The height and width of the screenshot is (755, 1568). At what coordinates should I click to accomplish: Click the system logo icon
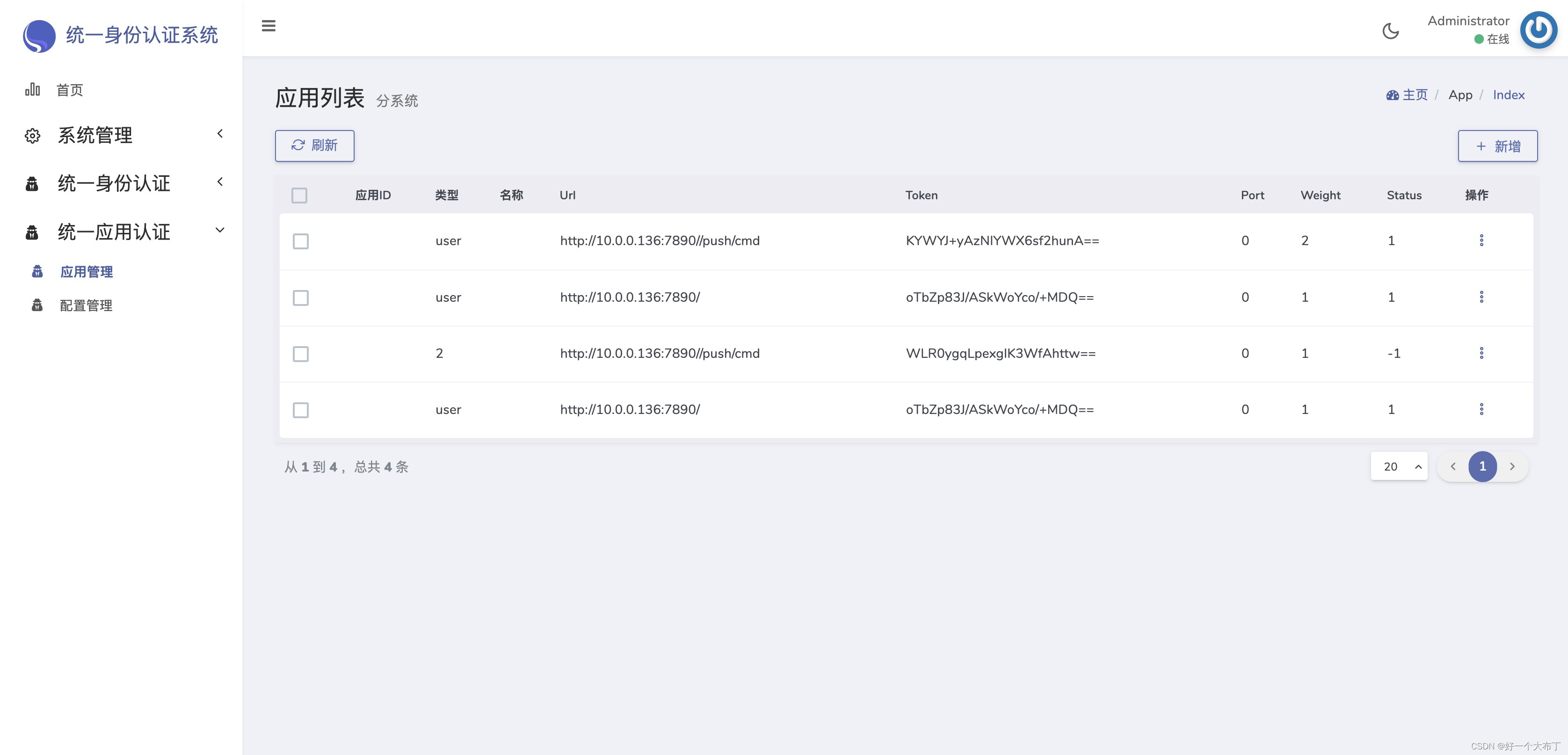(39, 36)
